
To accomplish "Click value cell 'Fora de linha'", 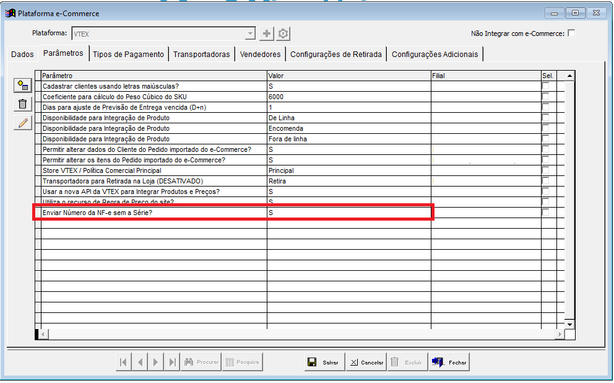I will 349,139.
